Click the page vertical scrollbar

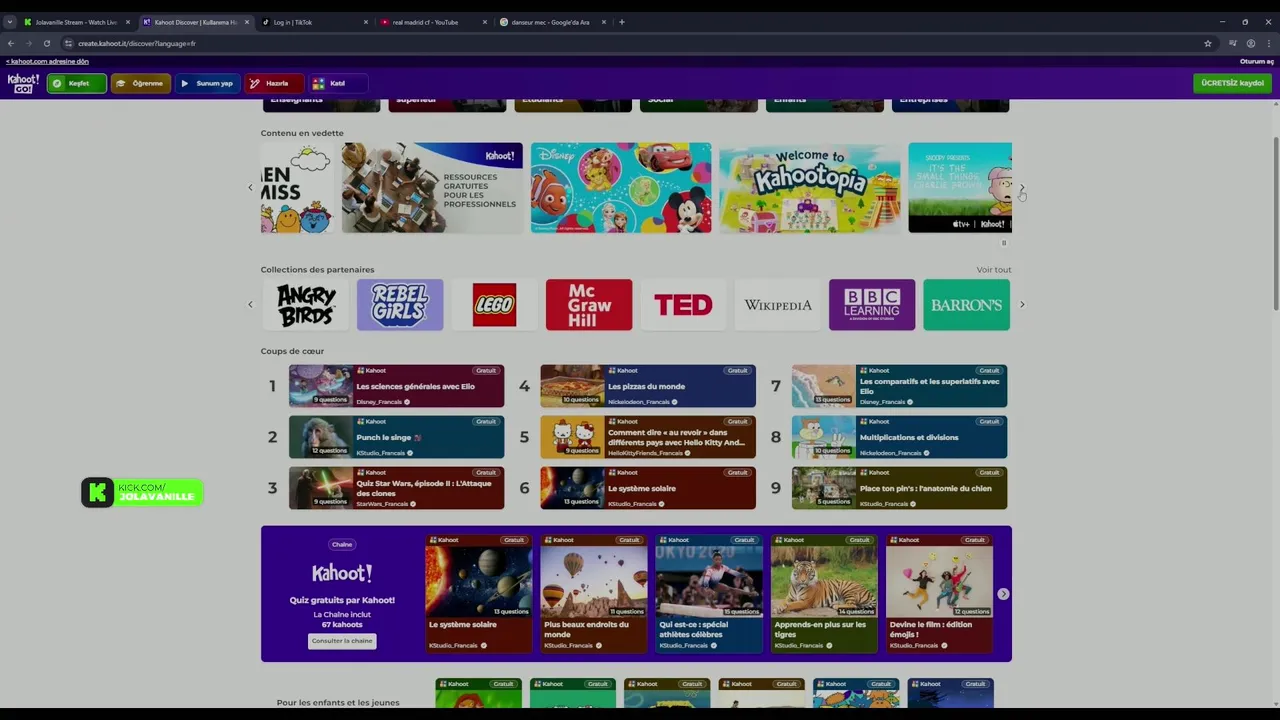[1275, 222]
